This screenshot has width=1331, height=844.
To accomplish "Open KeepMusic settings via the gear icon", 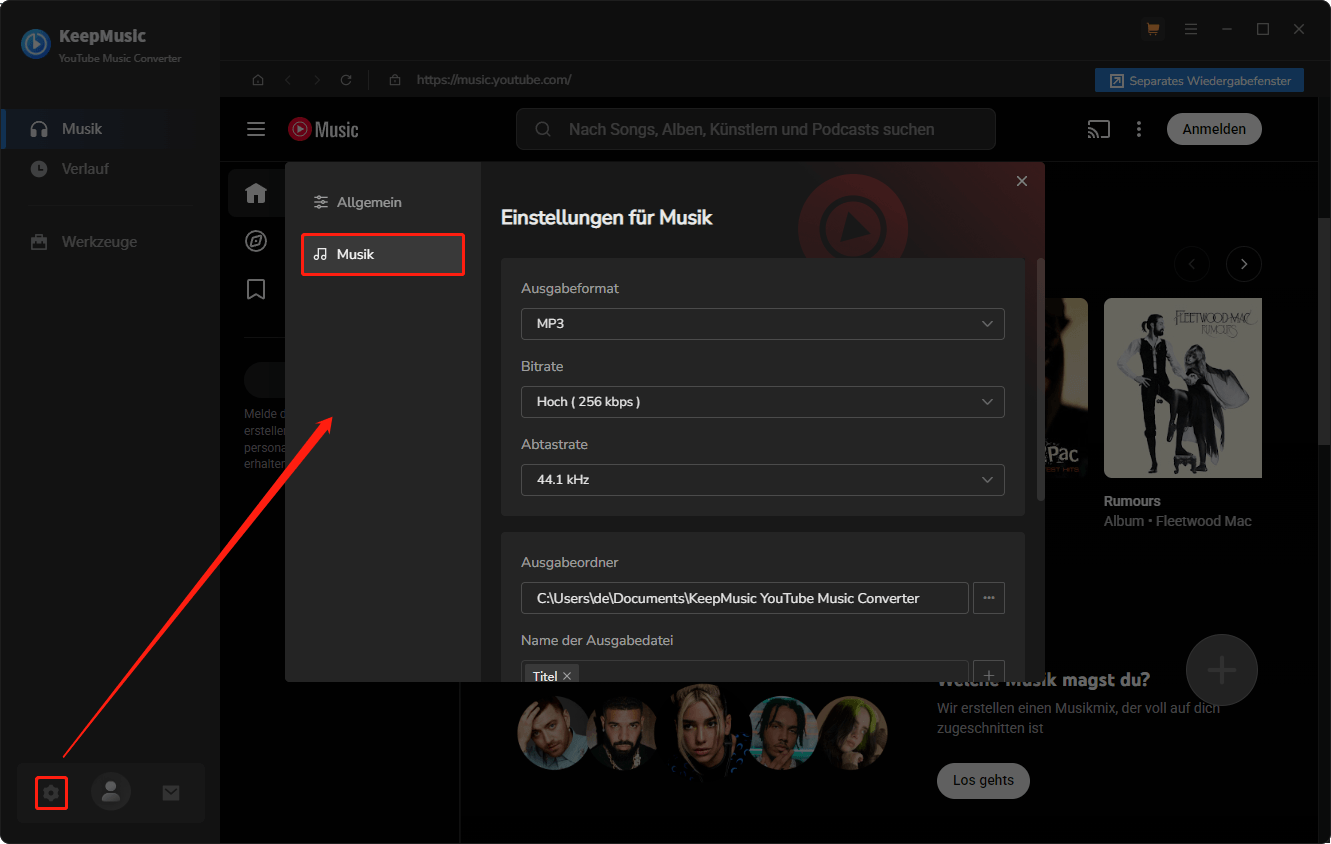I will 51,792.
